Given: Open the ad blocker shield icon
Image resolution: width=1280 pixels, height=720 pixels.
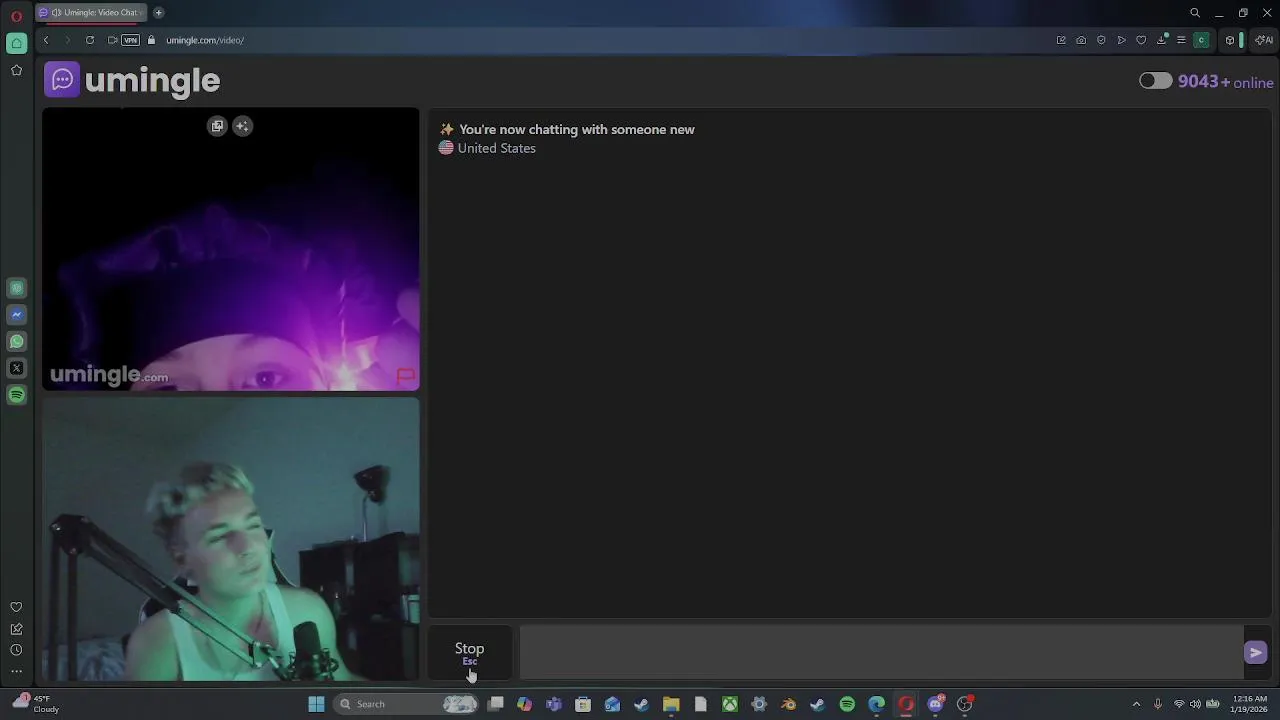Looking at the screenshot, I should [1101, 40].
